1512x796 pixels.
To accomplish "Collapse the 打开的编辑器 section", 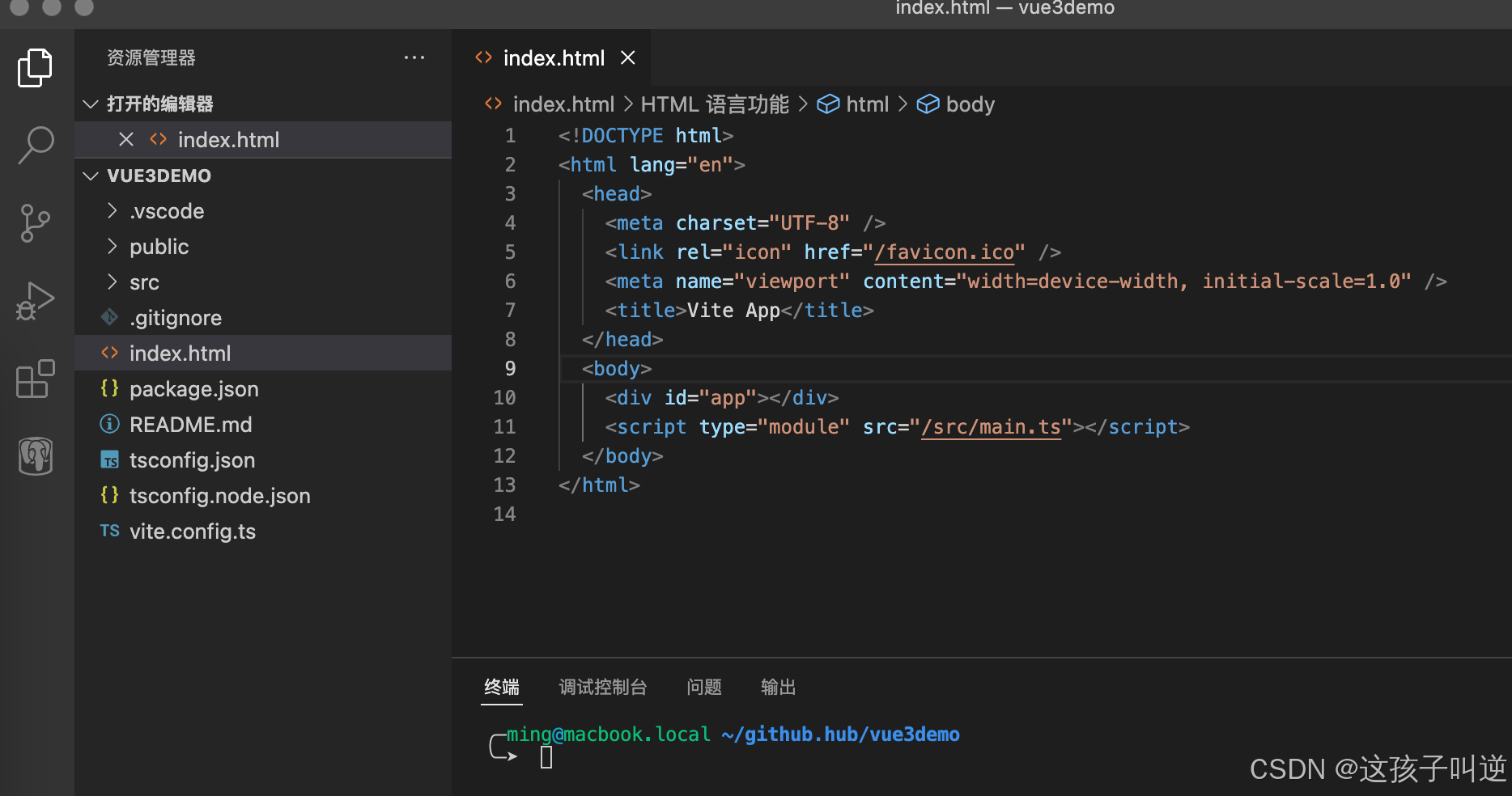I will [x=90, y=104].
